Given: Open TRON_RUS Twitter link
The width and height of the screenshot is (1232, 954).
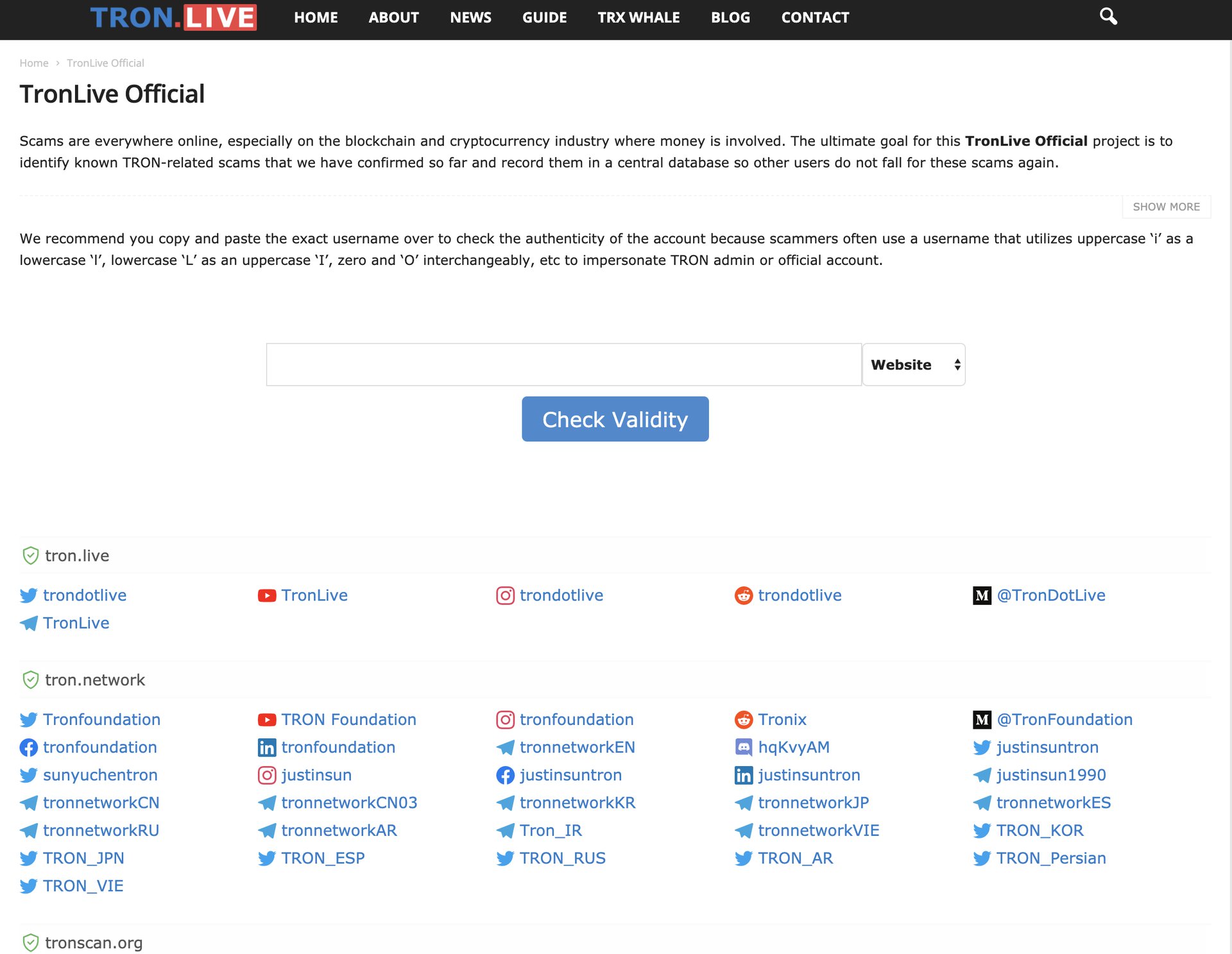Looking at the screenshot, I should tap(562, 858).
